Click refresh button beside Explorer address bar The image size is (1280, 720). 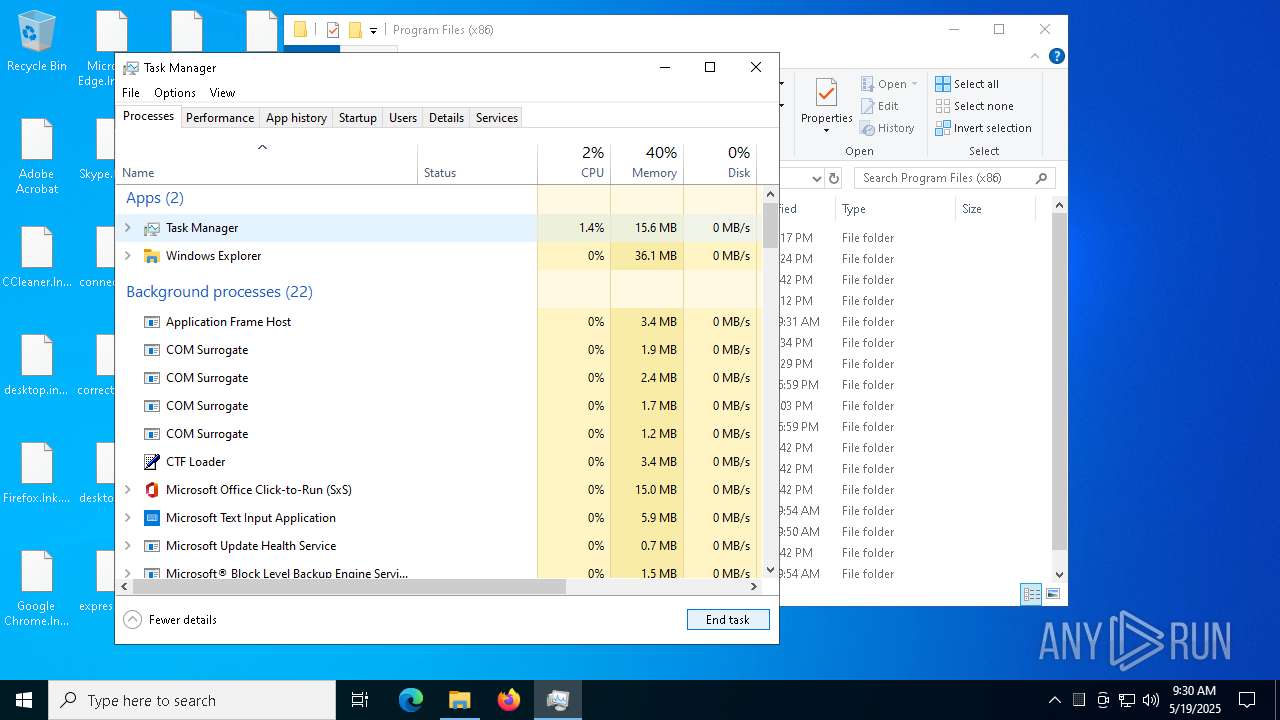[836, 178]
